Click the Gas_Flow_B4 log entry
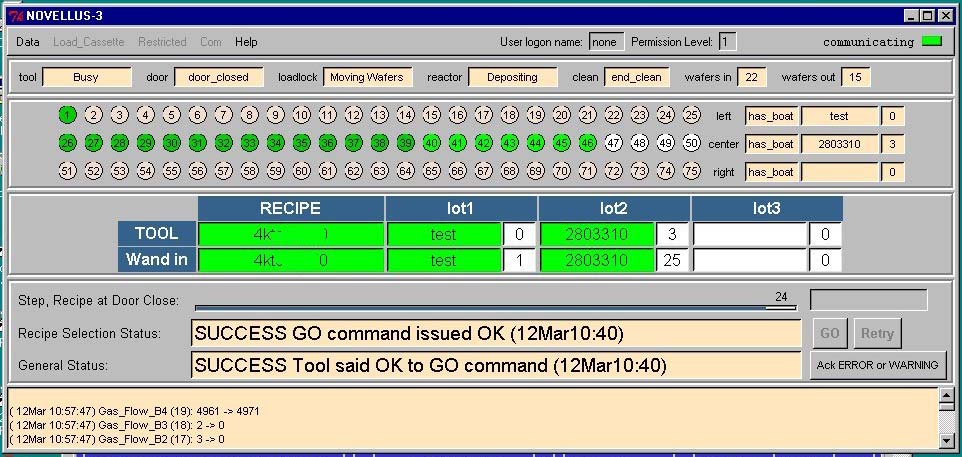The height and width of the screenshot is (457, 962). (134, 411)
